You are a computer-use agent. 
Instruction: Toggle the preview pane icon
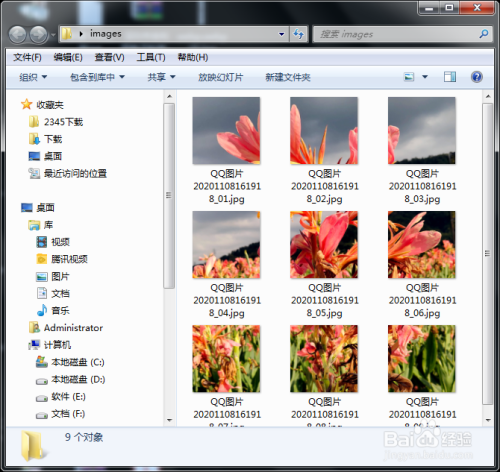[450, 77]
